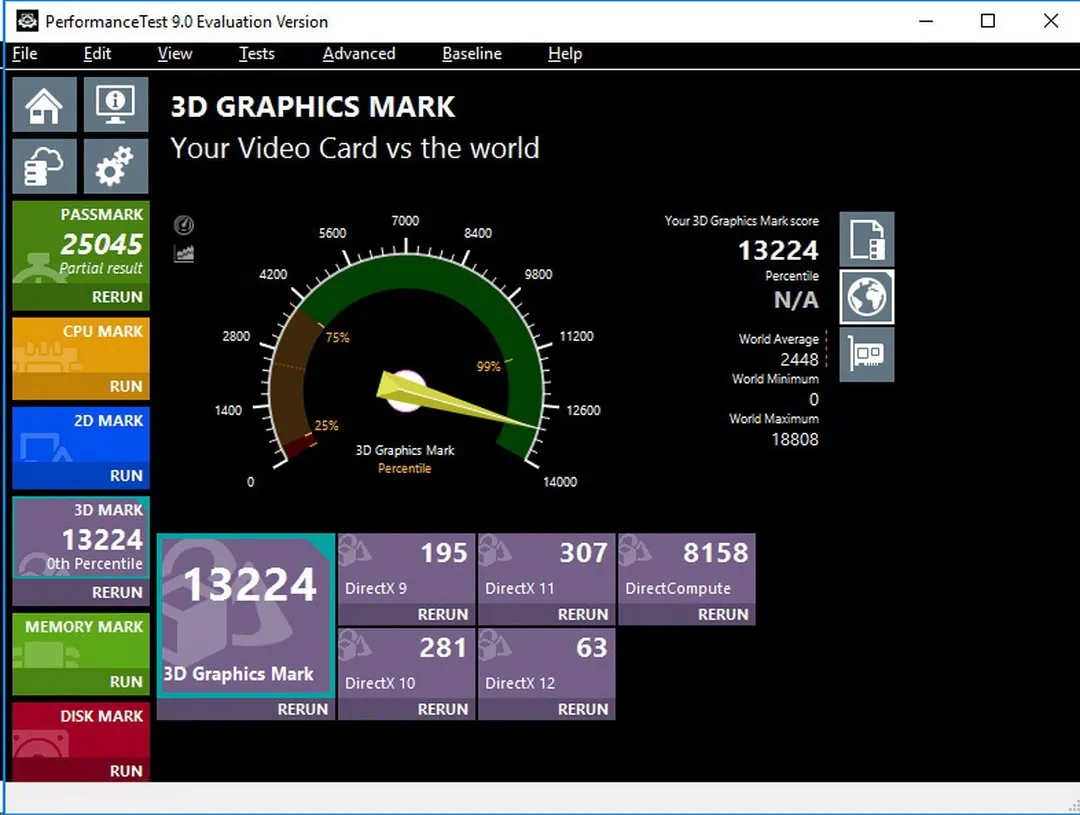Click the gauge needle center hub
1080x815 pixels.
tap(405, 390)
